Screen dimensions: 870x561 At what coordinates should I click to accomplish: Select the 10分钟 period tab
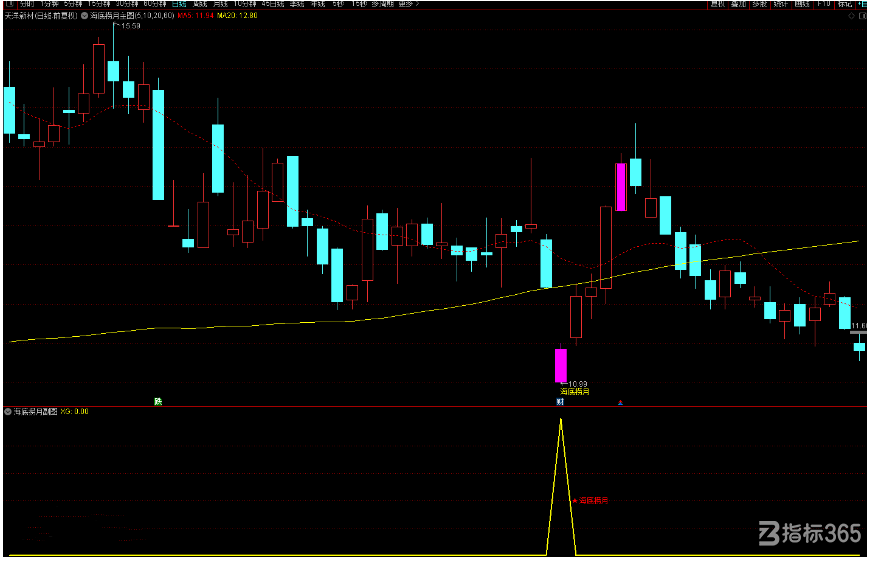(245, 4)
